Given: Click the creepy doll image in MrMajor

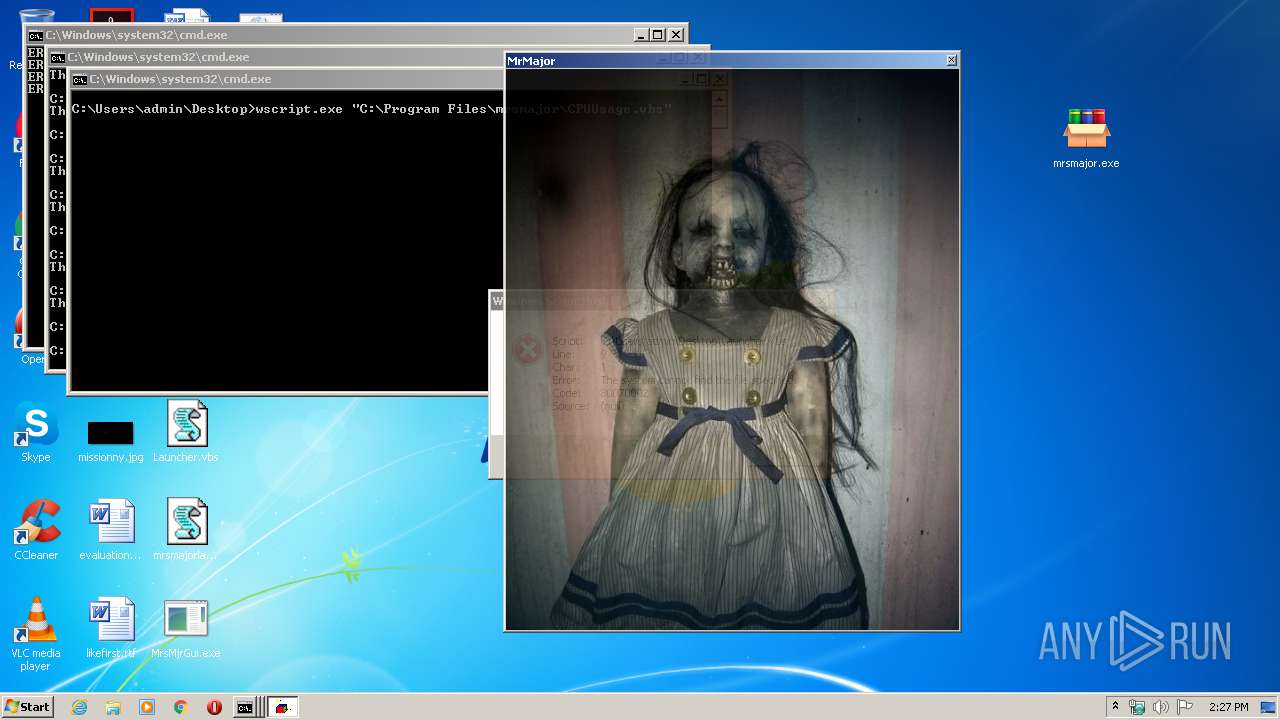Looking at the screenshot, I should [732, 349].
